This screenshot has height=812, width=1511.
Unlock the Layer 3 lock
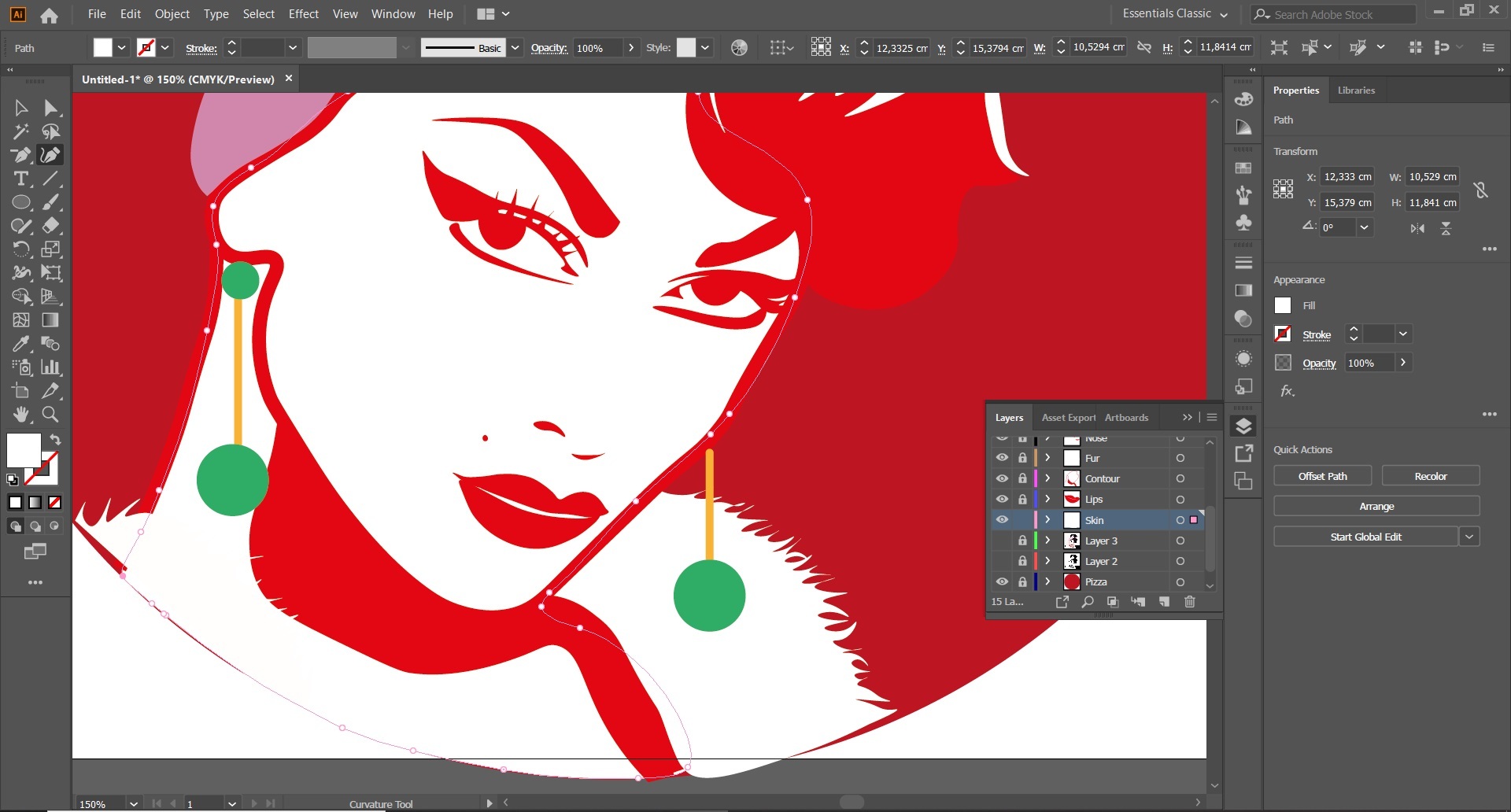1022,541
